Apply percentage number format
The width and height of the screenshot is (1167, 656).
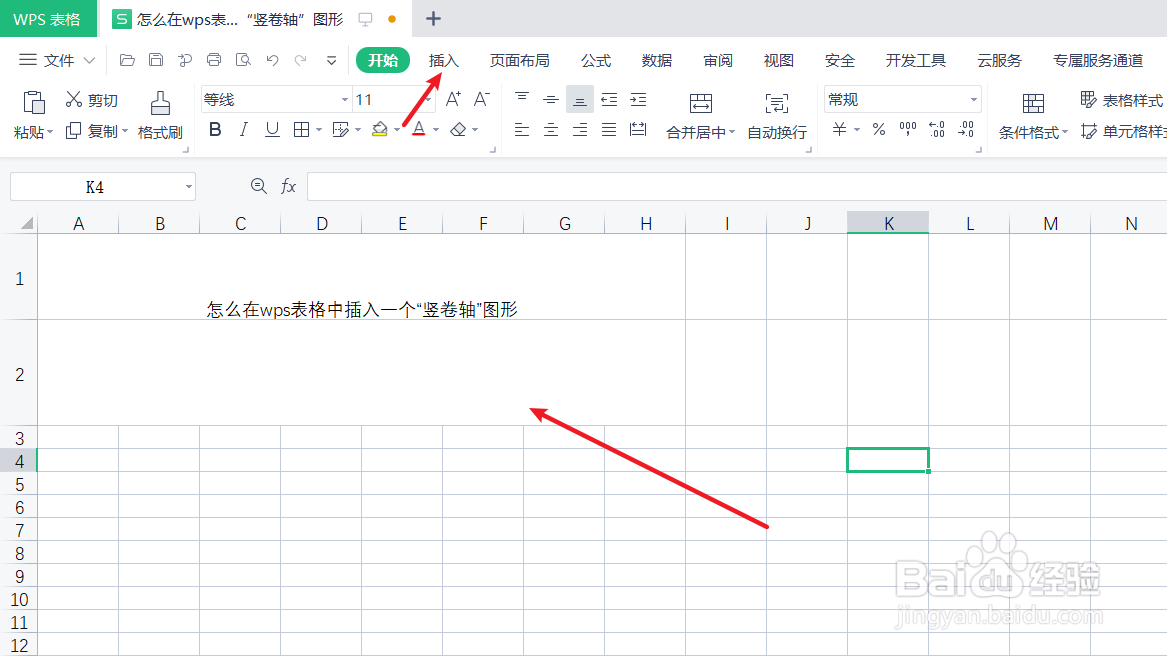[878, 129]
